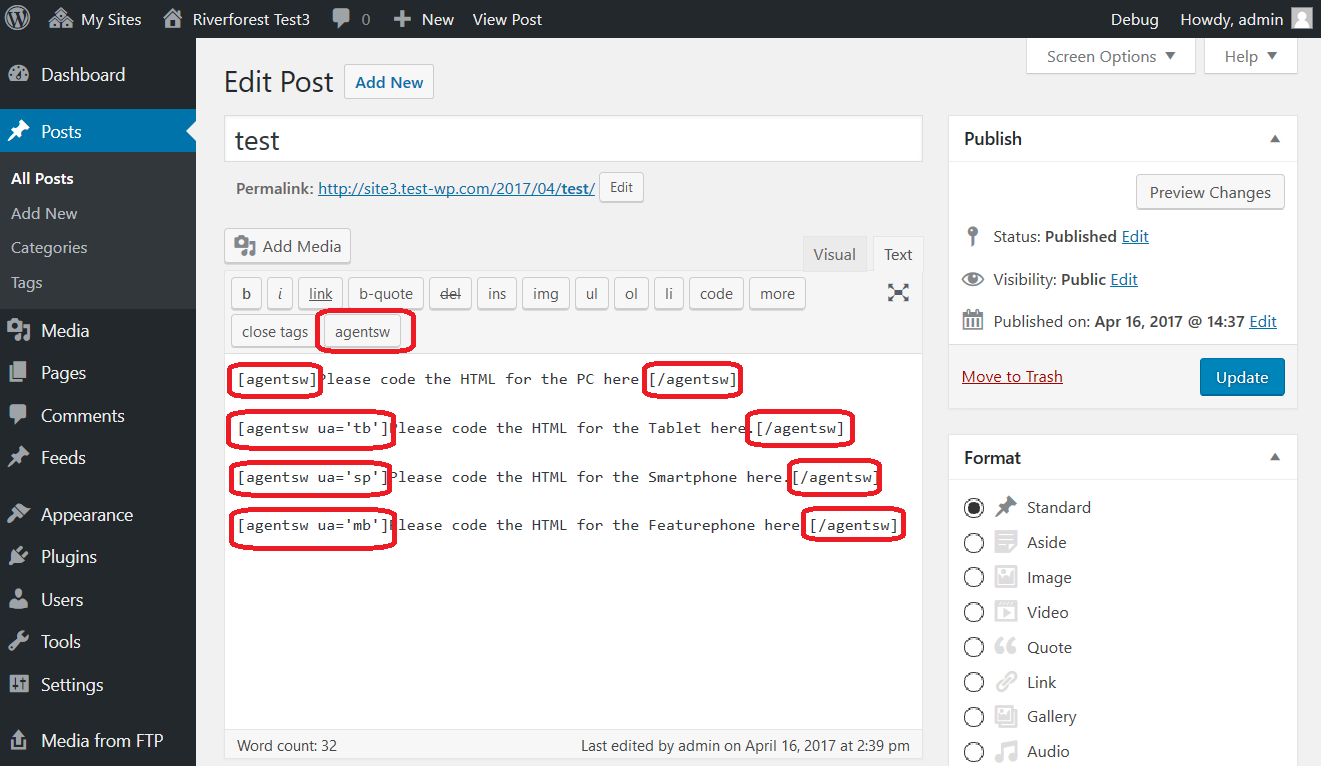Open the Users menu
The image size is (1321, 766).
(x=98, y=600)
